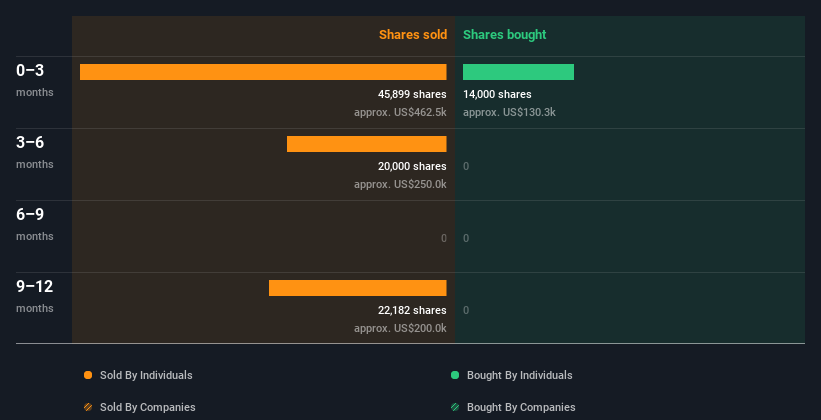
Task: Click the approx. US$462.5k amount
Action: [x=400, y=112]
